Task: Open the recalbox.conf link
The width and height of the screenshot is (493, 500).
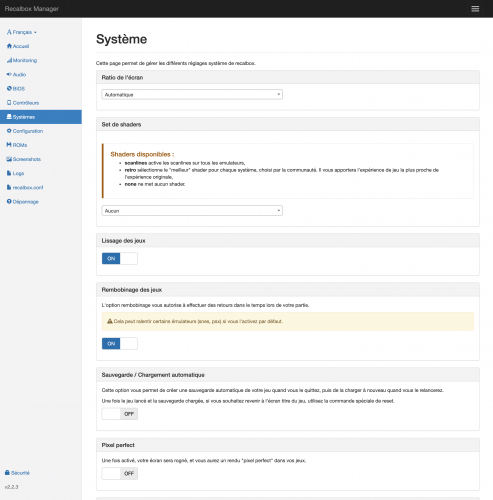Action: pyautogui.click(x=25, y=188)
